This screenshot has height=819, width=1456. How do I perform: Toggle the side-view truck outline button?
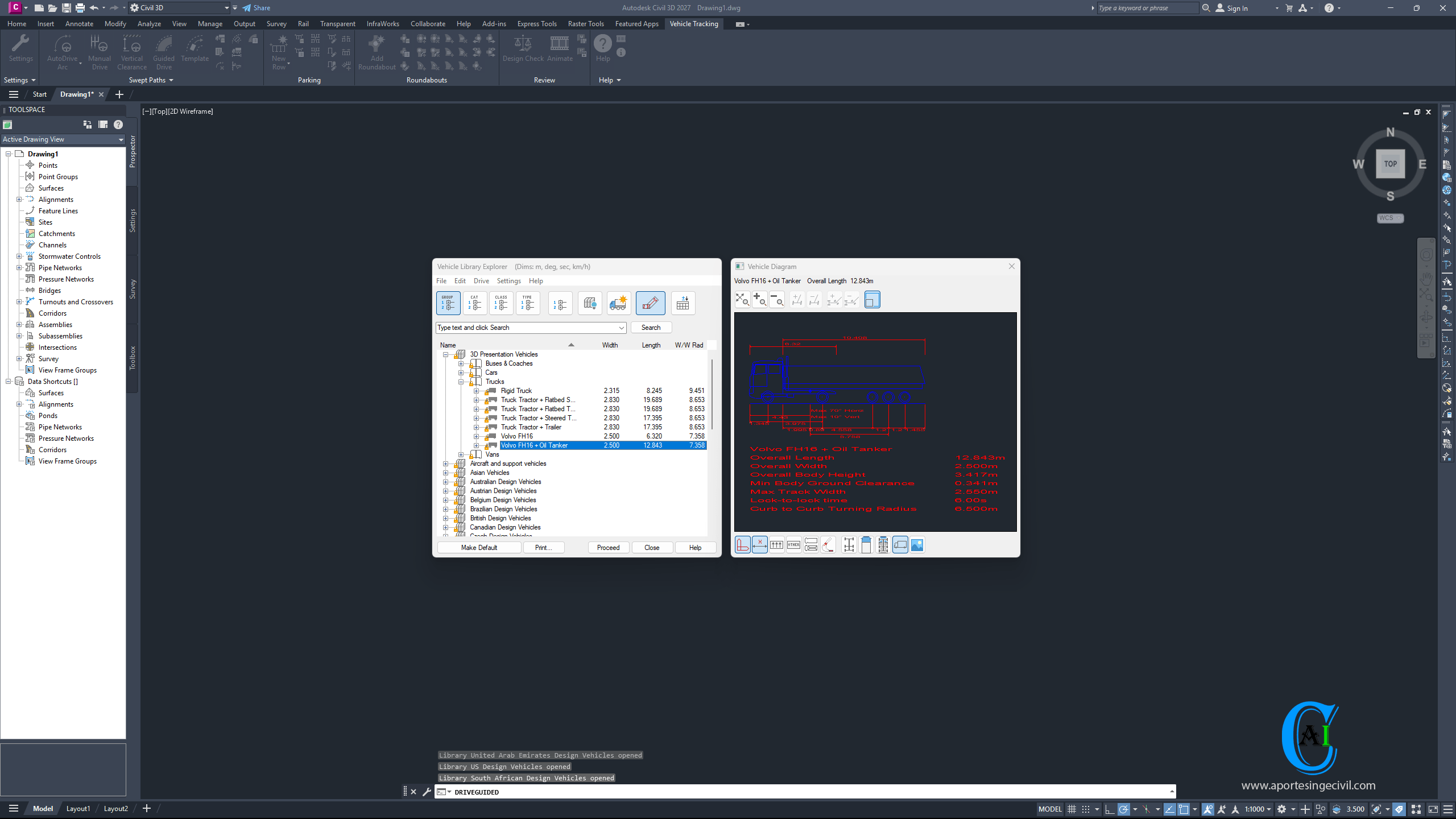coord(900,545)
